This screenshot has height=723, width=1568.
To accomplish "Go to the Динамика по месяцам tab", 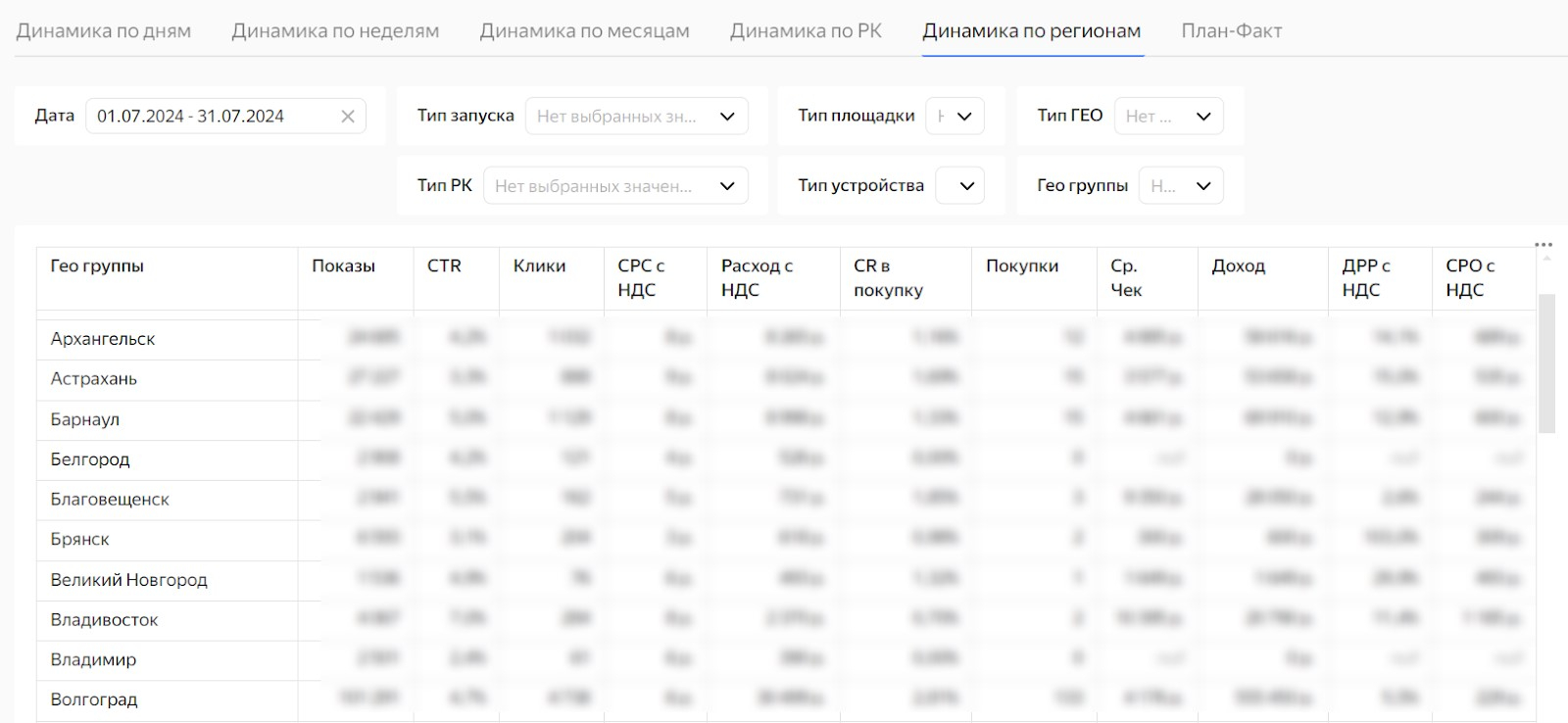I will pos(584,31).
